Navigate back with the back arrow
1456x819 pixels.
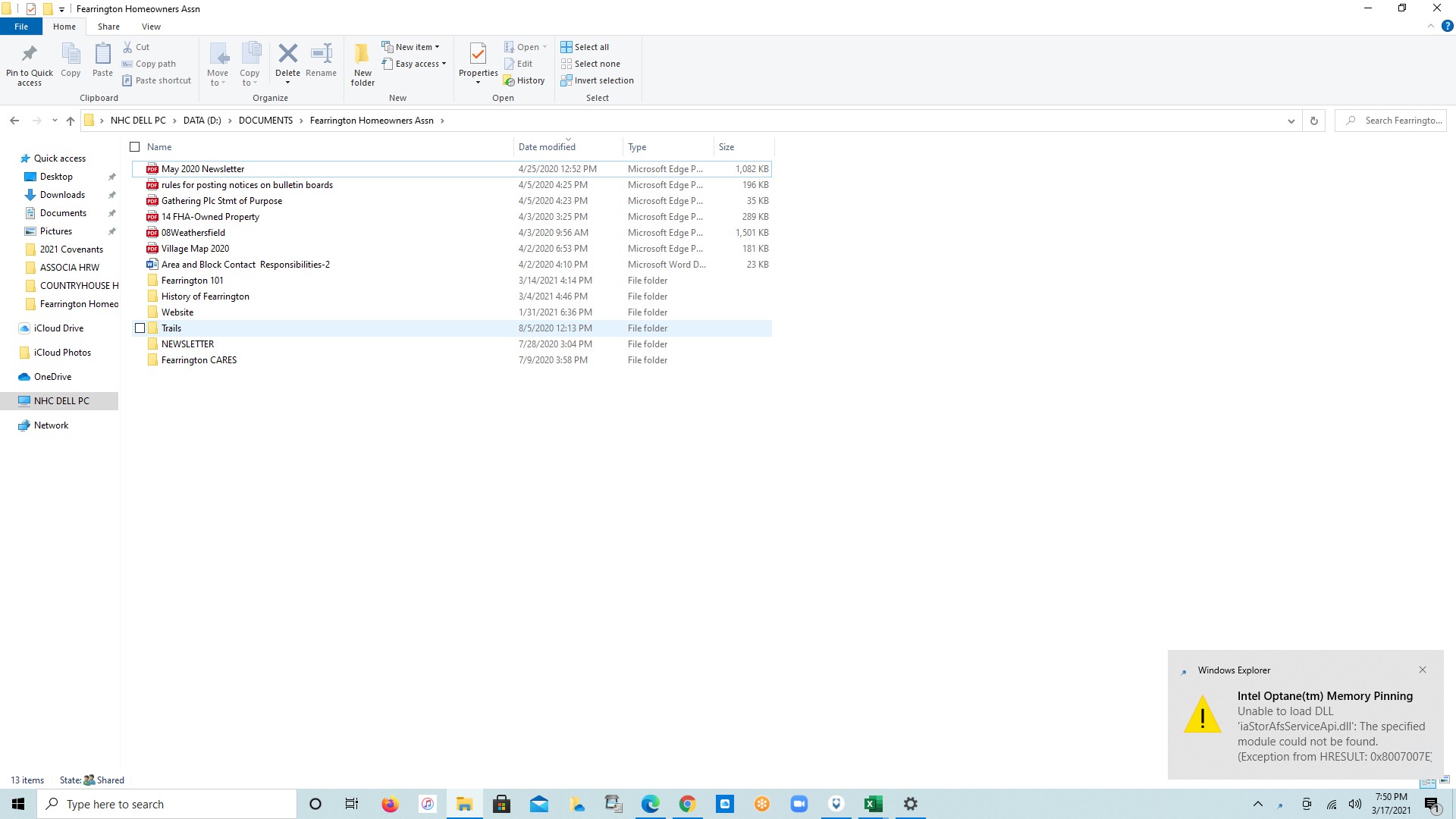click(x=14, y=121)
